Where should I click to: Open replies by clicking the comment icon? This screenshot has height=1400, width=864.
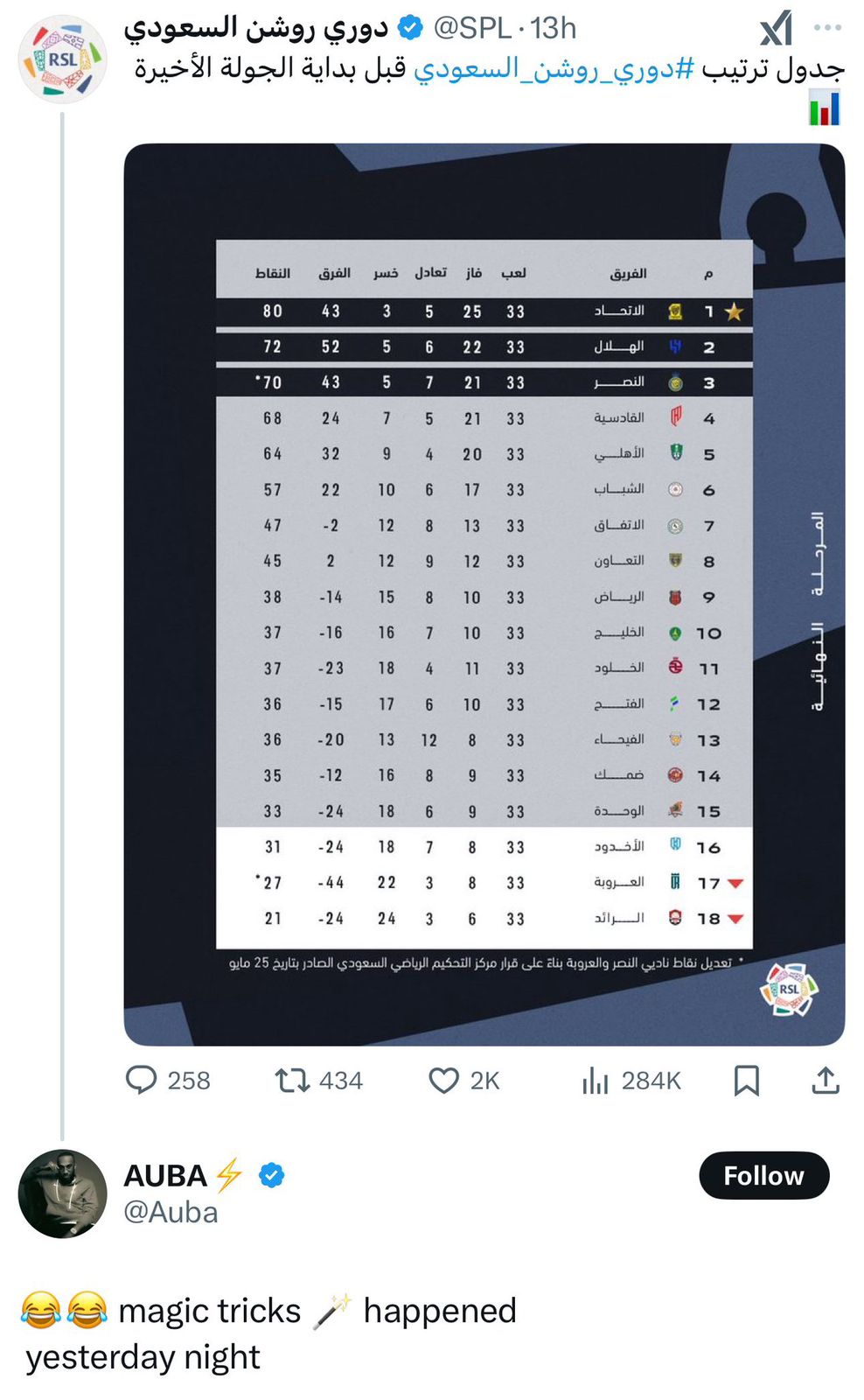click(143, 1081)
